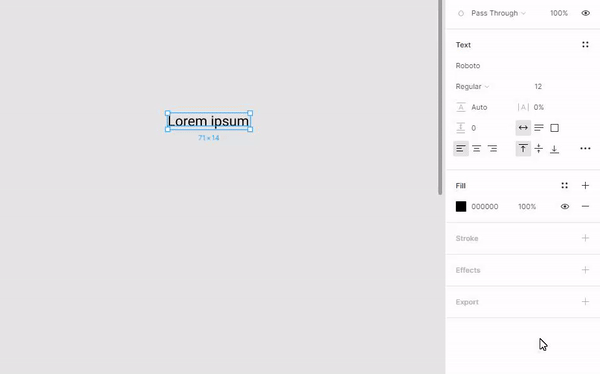This screenshot has width=600, height=374.
Task: Click the Stroke section header
Action: tap(467, 238)
